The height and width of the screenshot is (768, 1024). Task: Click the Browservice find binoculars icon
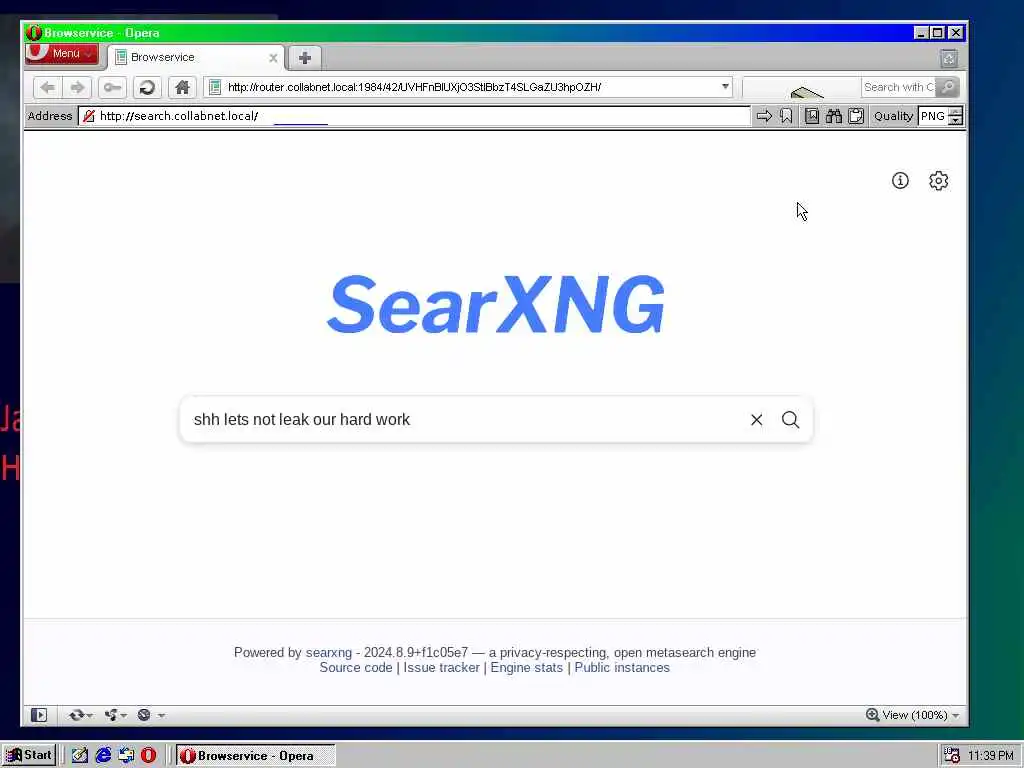(x=834, y=116)
